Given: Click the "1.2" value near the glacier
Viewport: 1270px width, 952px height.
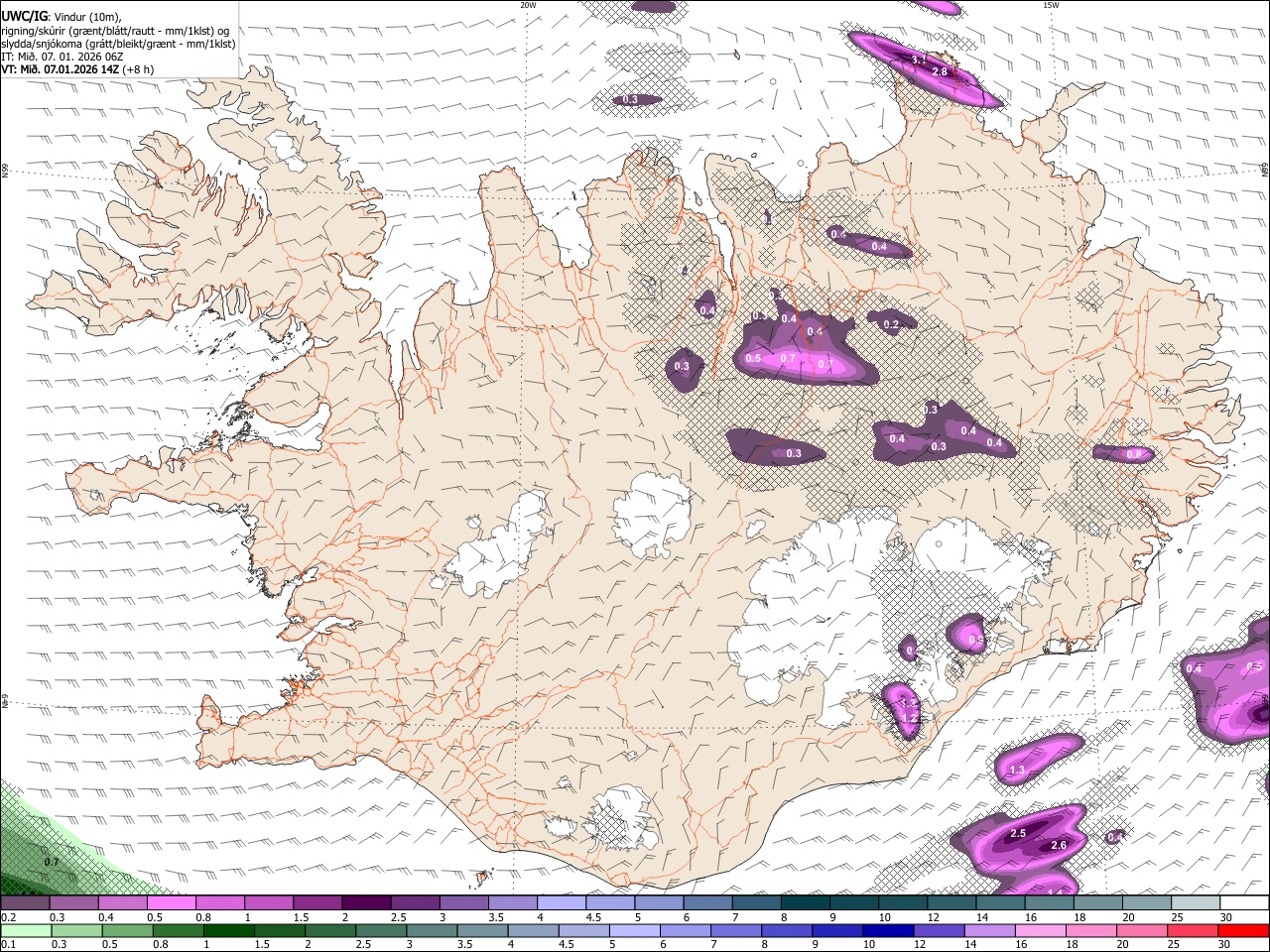Looking at the screenshot, I should click(x=910, y=718).
